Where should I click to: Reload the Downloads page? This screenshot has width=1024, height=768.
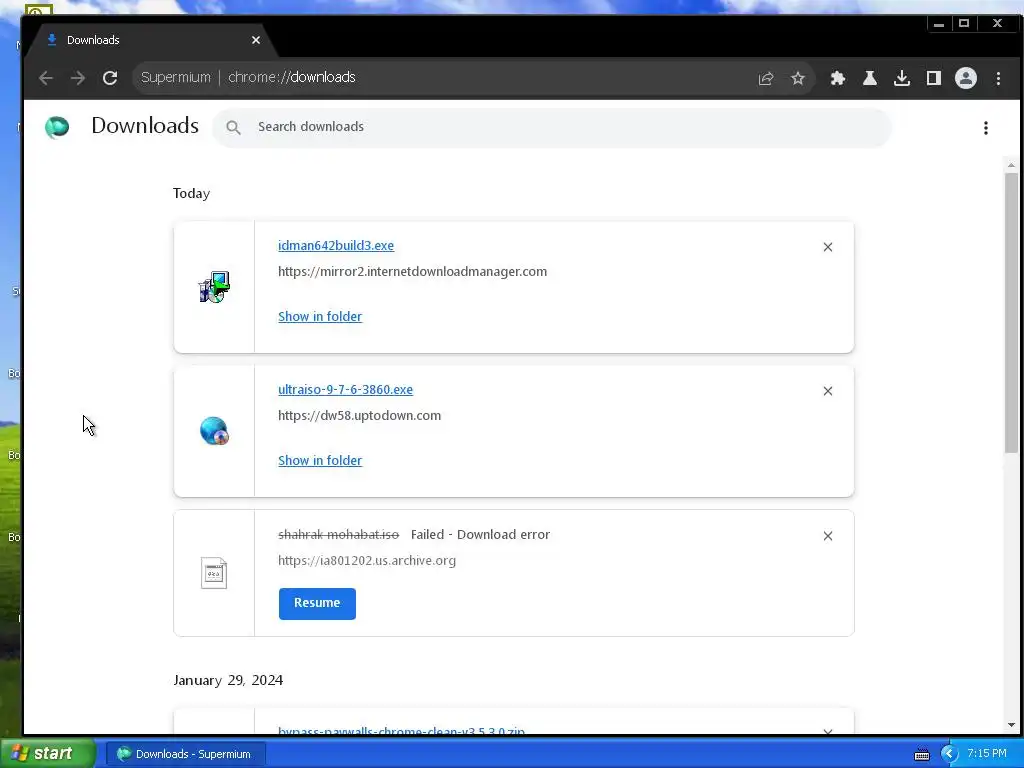point(110,78)
